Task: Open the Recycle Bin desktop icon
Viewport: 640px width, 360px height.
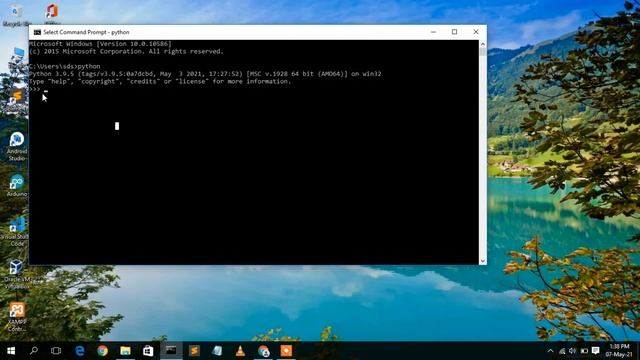Action: pos(16,15)
